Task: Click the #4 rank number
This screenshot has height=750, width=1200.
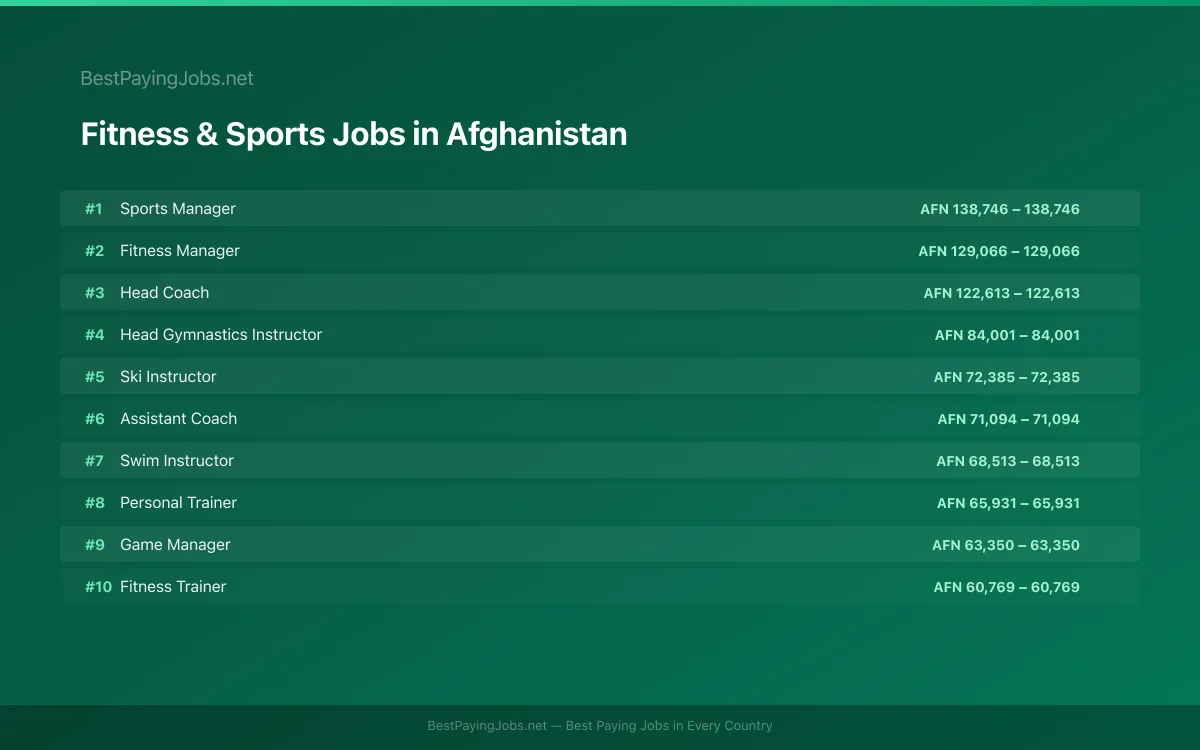Action: pyautogui.click(x=94, y=335)
